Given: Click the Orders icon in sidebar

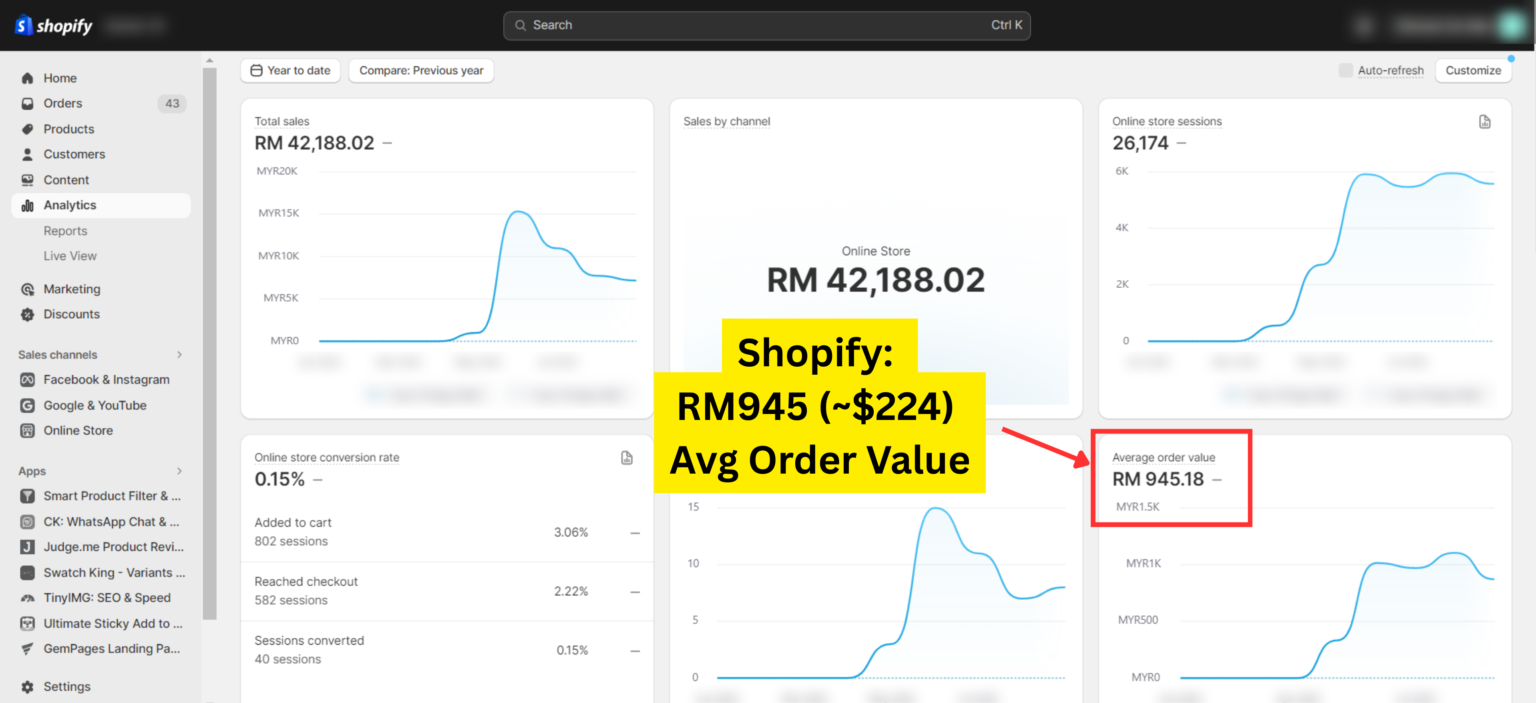Looking at the screenshot, I should coord(27,104).
